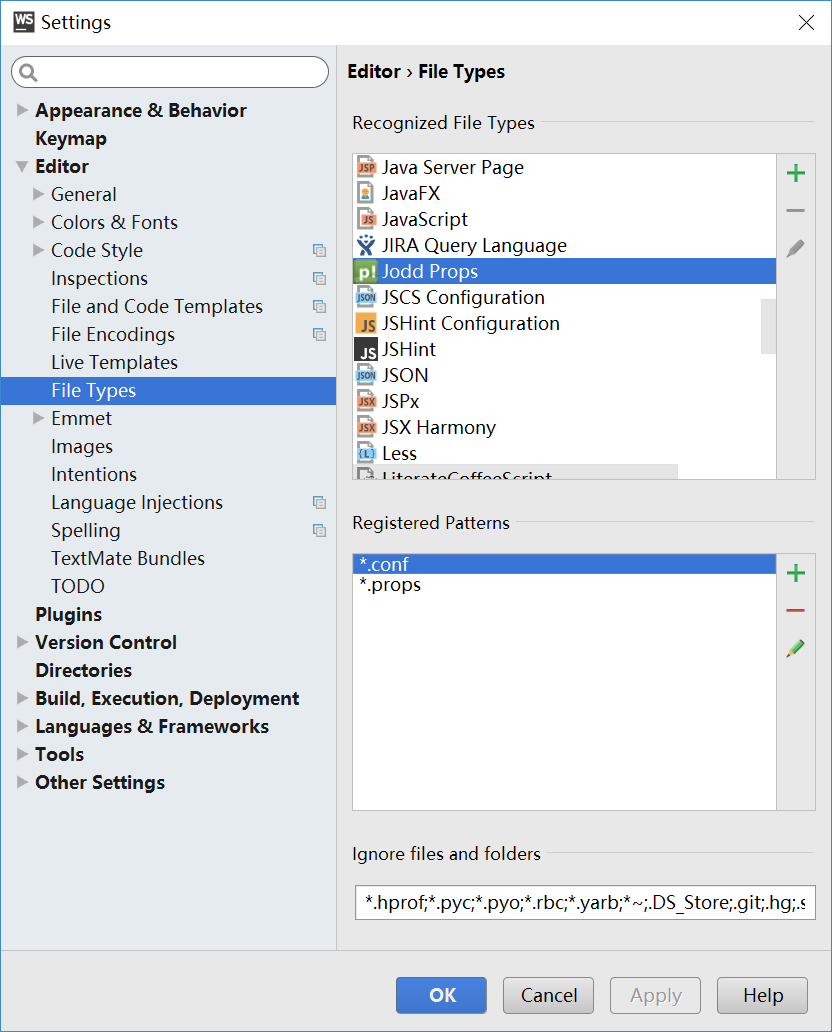
Task: Add a new recognized file type
Action: click(796, 173)
